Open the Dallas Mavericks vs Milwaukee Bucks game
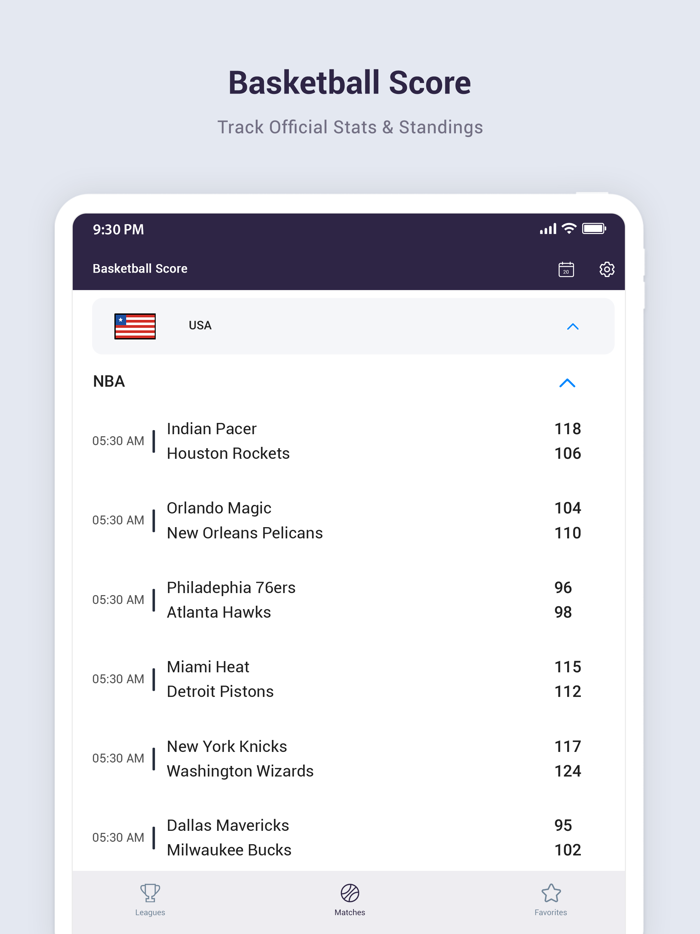Screen dimensions: 700x934 (350, 837)
